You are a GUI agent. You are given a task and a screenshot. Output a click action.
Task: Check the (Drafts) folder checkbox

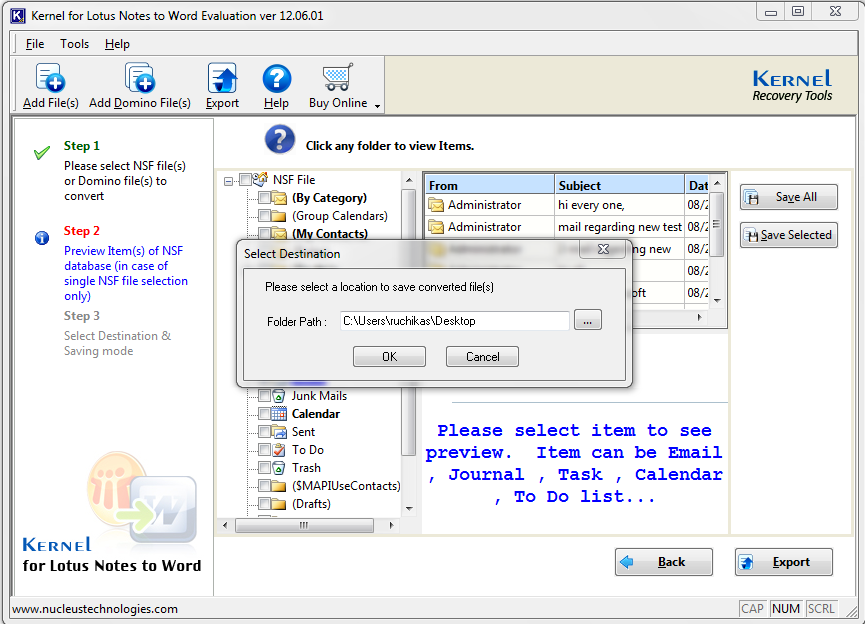click(x=264, y=504)
